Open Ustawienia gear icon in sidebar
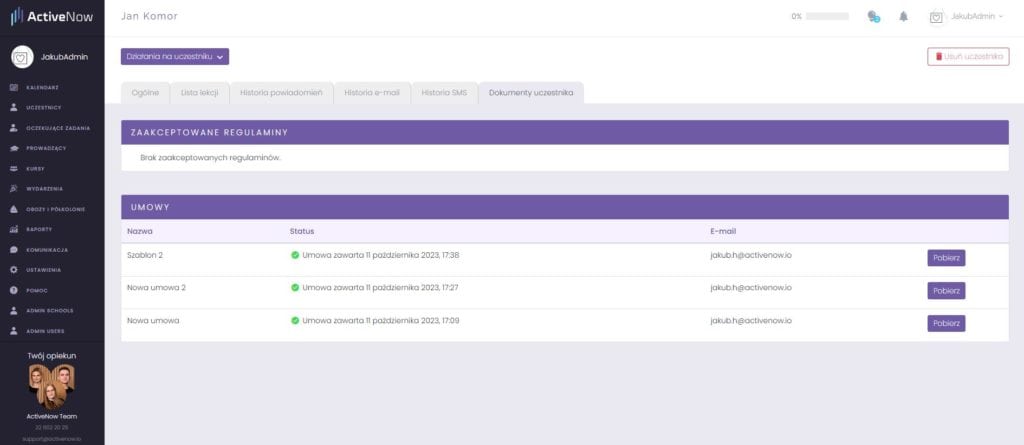The width and height of the screenshot is (1024, 445). click(x=14, y=270)
